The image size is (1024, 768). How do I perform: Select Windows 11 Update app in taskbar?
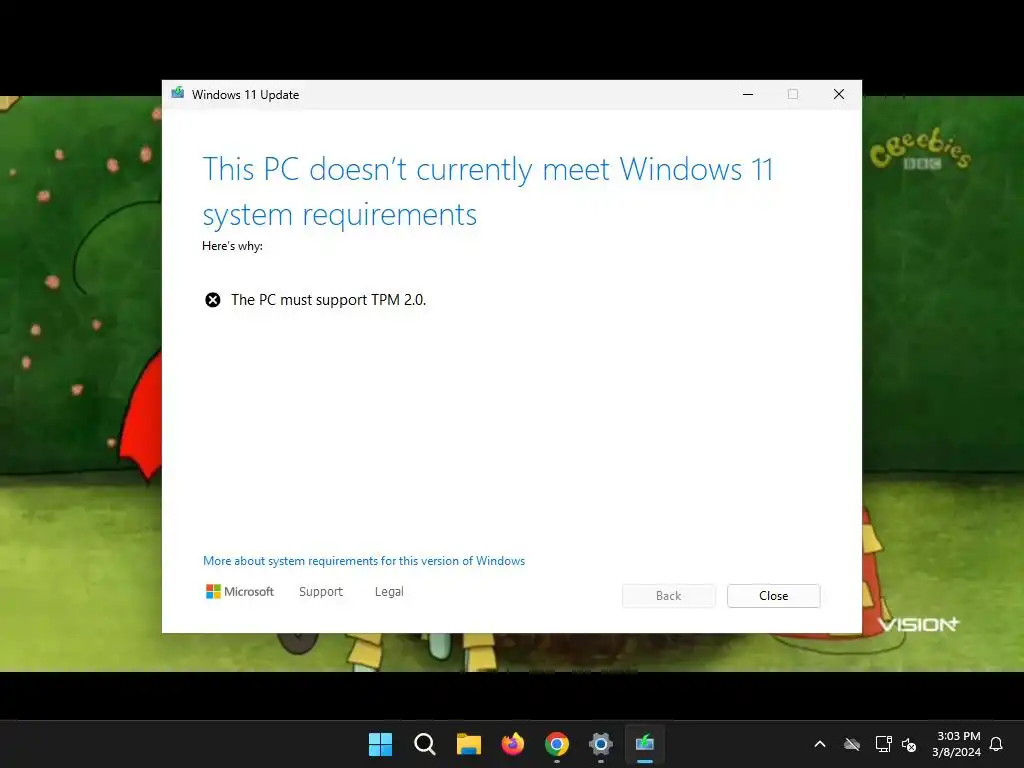[645, 744]
